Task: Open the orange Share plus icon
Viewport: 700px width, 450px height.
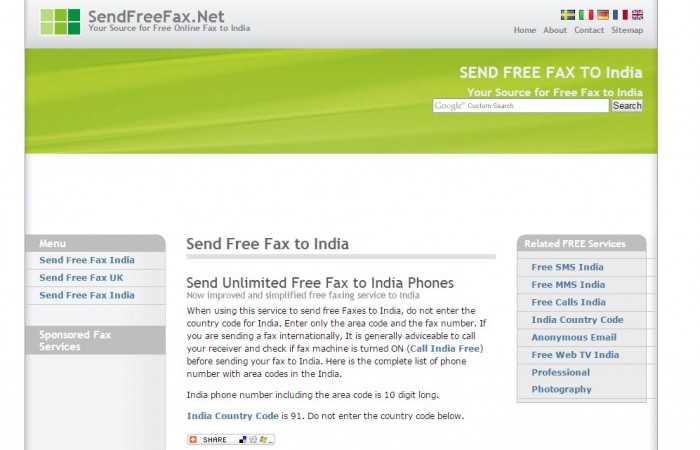Action: pyautogui.click(x=193, y=440)
